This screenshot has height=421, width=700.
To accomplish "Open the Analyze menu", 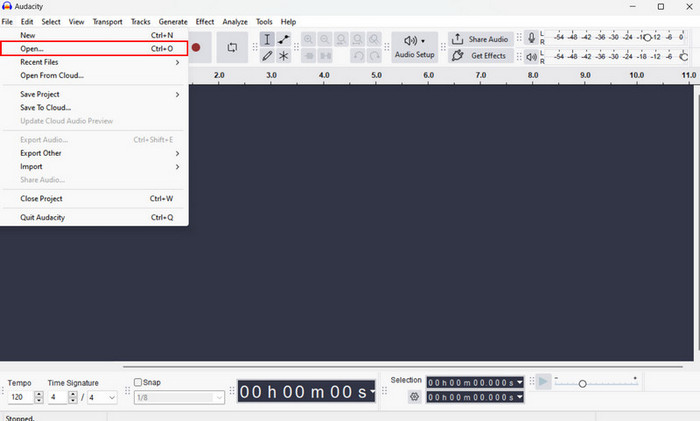I will tap(235, 21).
